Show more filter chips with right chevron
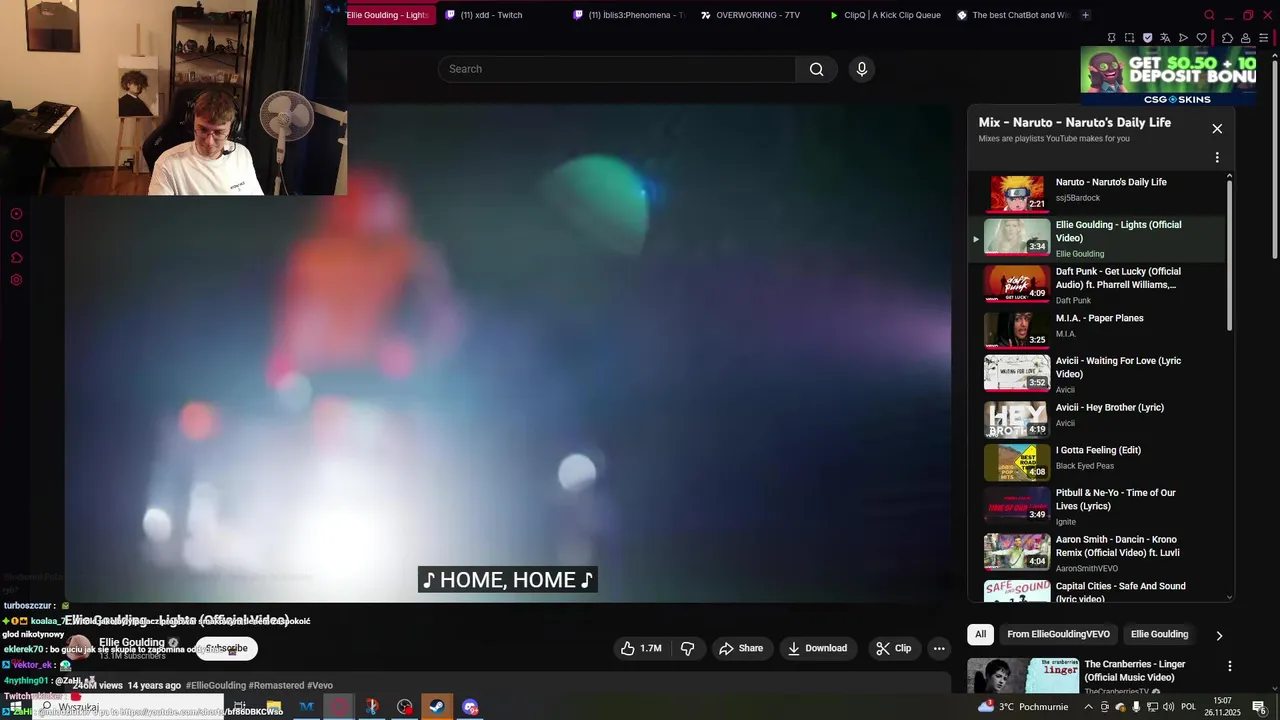The width and height of the screenshot is (1280, 720). coord(1219,635)
